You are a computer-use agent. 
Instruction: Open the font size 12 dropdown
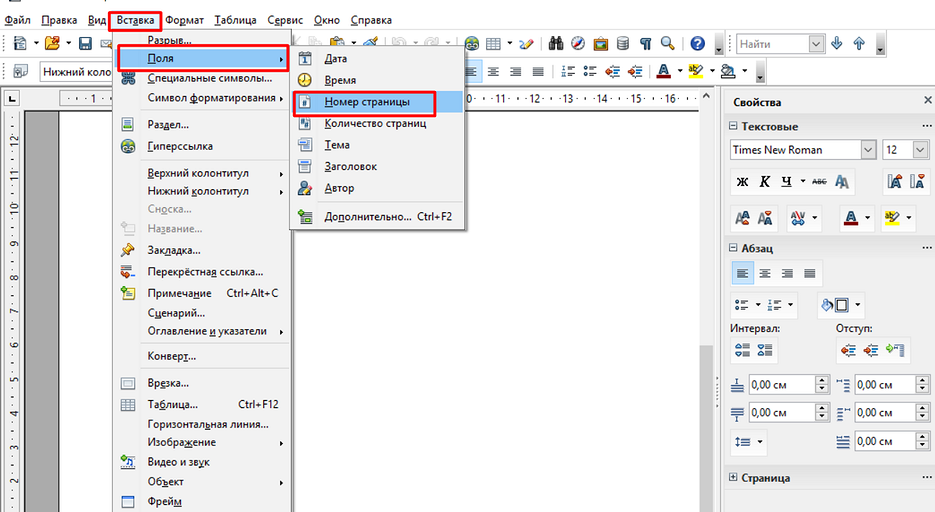920,150
